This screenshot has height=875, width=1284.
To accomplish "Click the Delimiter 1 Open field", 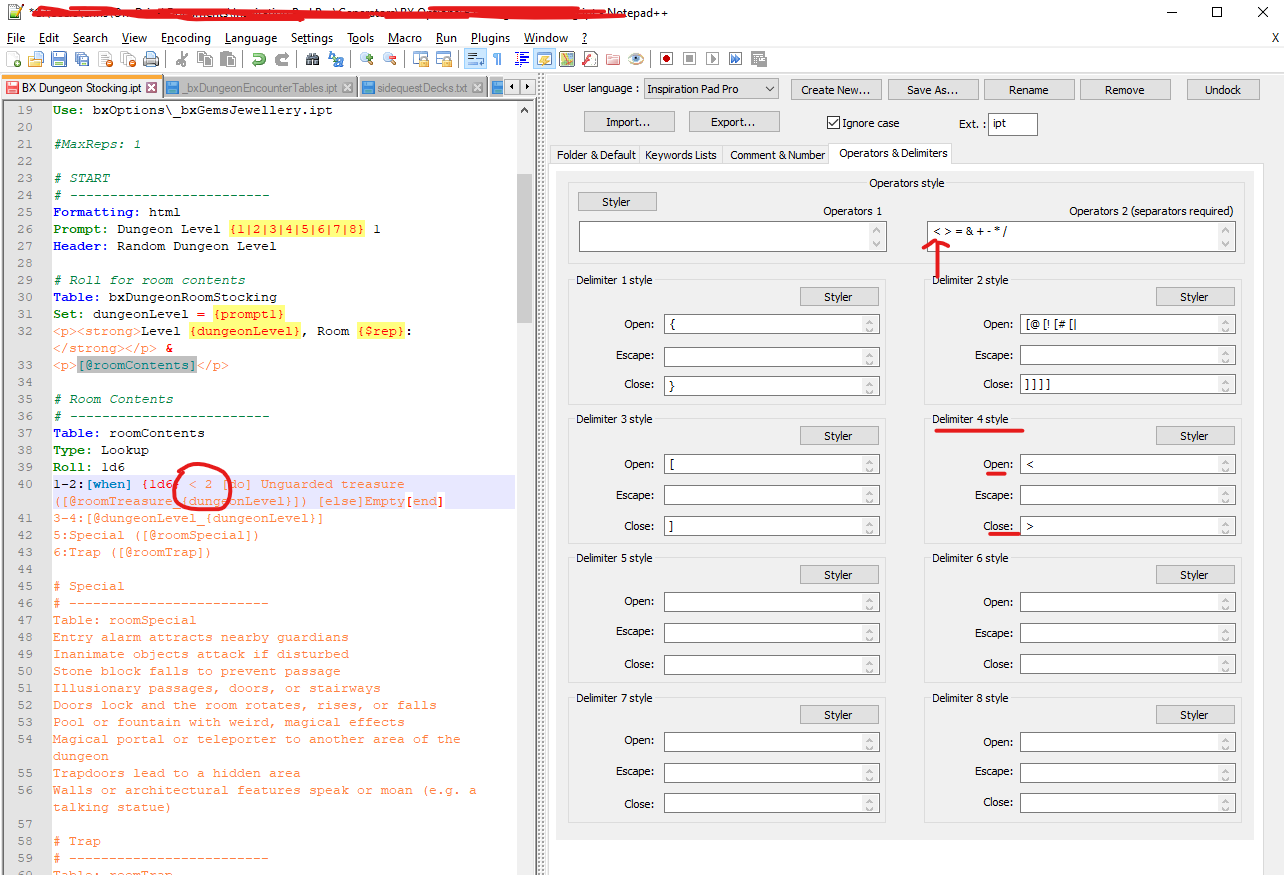I will (x=772, y=324).
